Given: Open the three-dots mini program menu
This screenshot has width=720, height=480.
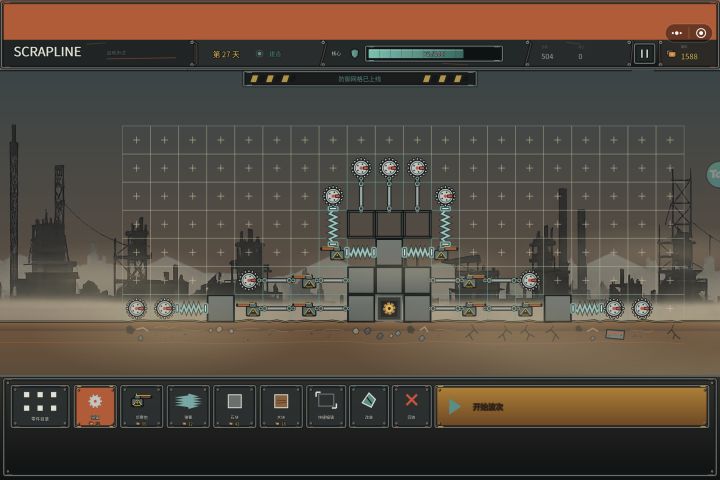Looking at the screenshot, I should pyautogui.click(x=677, y=33).
